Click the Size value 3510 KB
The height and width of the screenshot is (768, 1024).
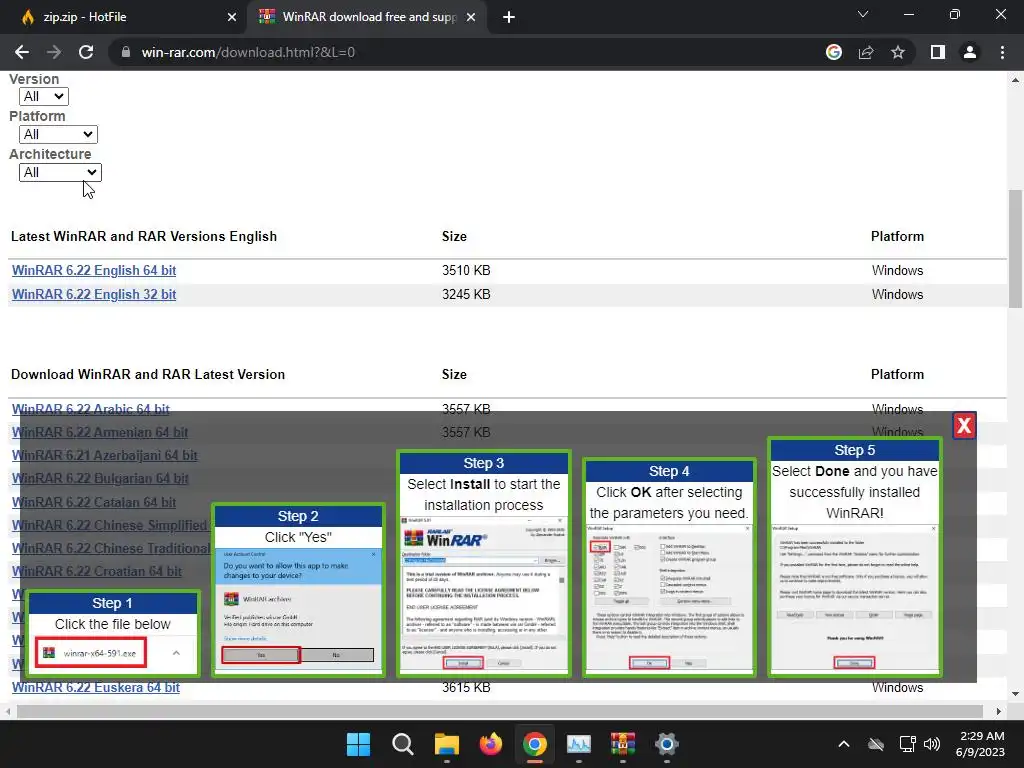tap(466, 270)
